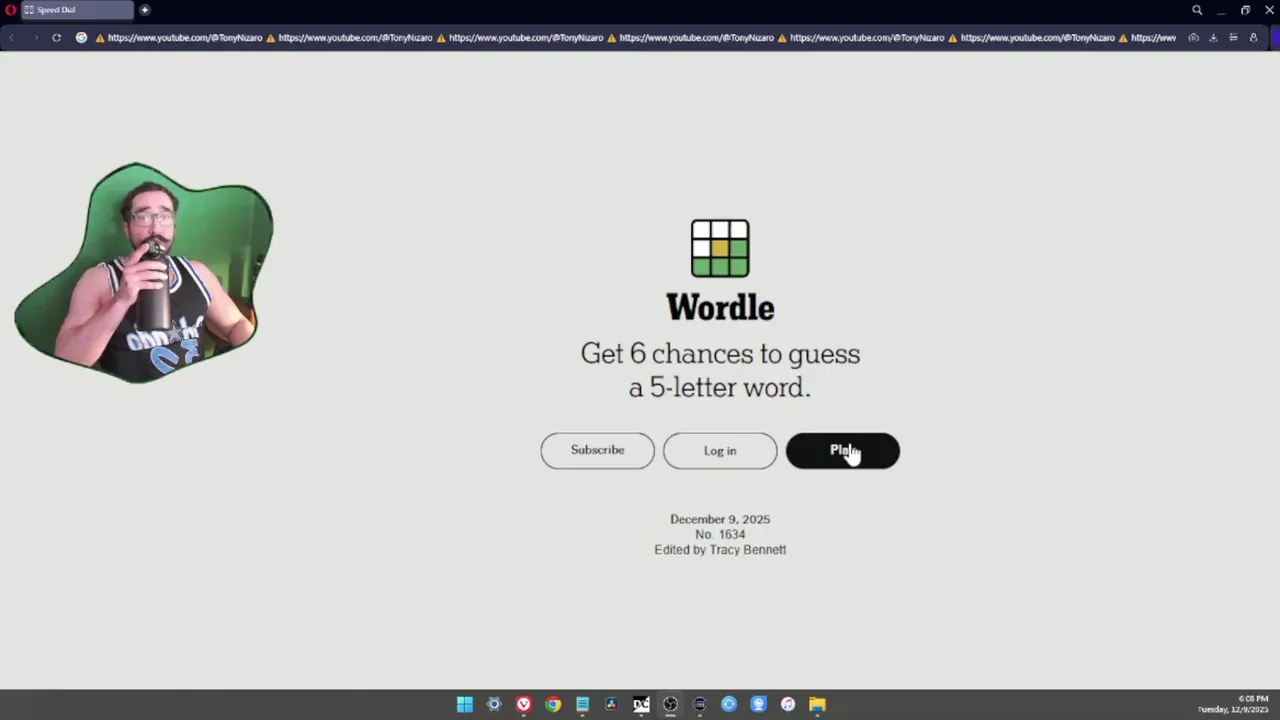Click the Wordle grid logo
The image size is (1280, 720).
[720, 248]
